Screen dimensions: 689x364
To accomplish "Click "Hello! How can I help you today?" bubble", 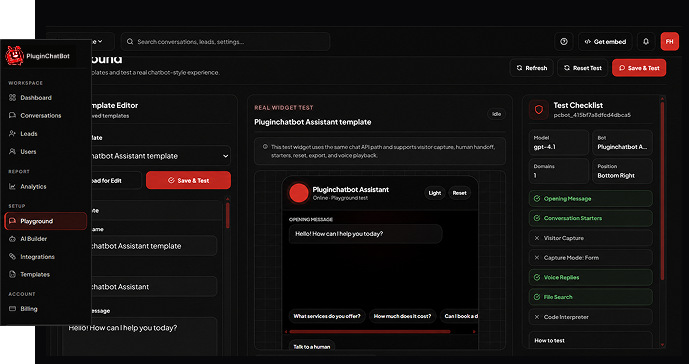I will tap(366, 234).
